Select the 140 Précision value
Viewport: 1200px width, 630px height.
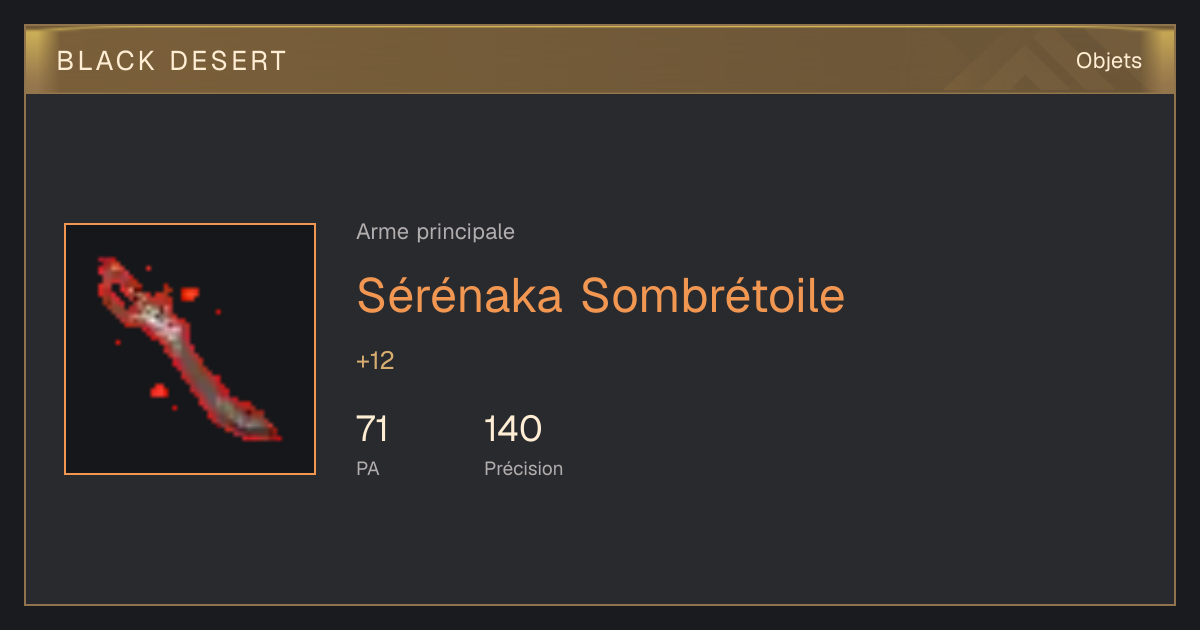[x=513, y=429]
